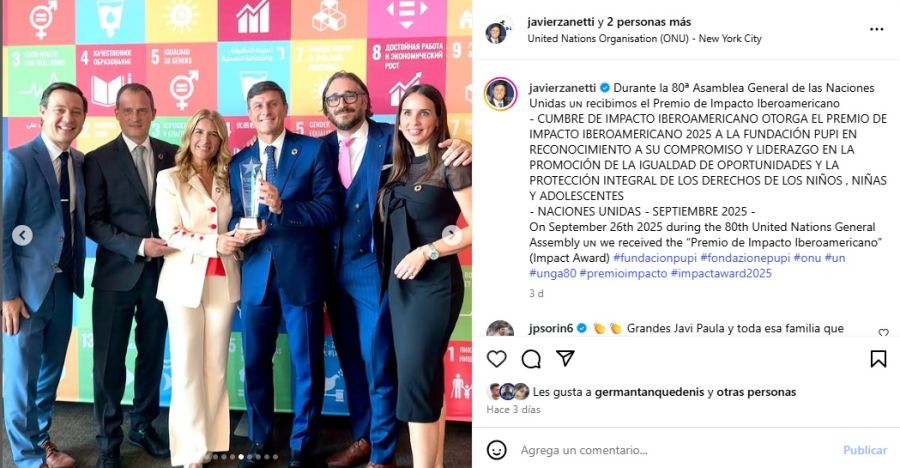The width and height of the screenshot is (900, 468).
Task: Select the last carousel indicator dot
Action: [276, 457]
